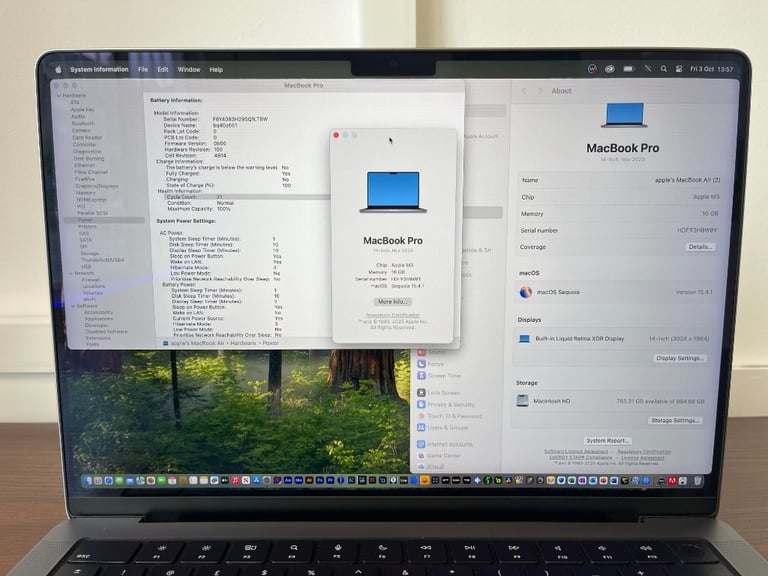The width and height of the screenshot is (768, 576).
Task: Open Control Center in the menu bar
Action: click(679, 69)
